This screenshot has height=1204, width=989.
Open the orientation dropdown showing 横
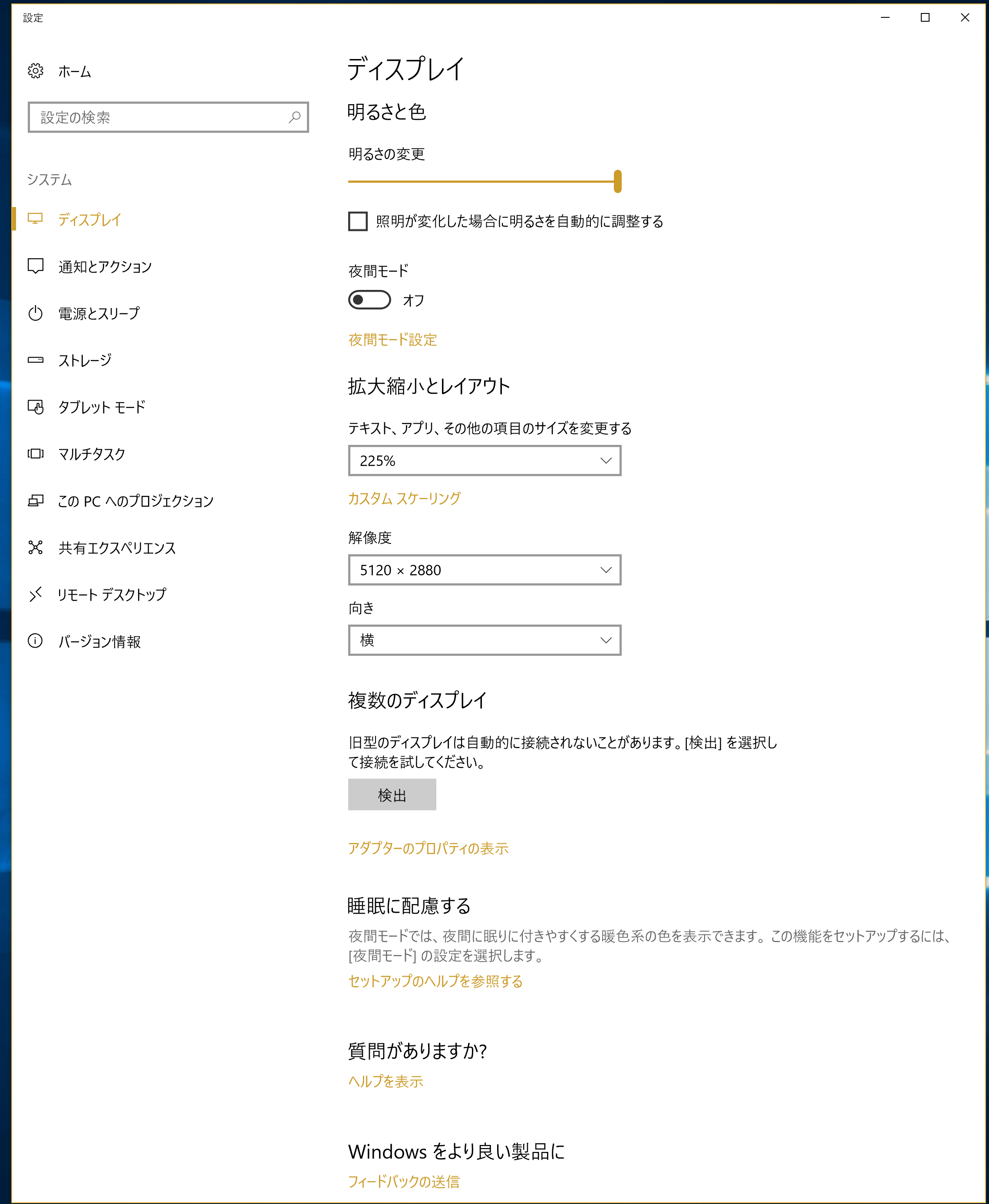tap(484, 641)
